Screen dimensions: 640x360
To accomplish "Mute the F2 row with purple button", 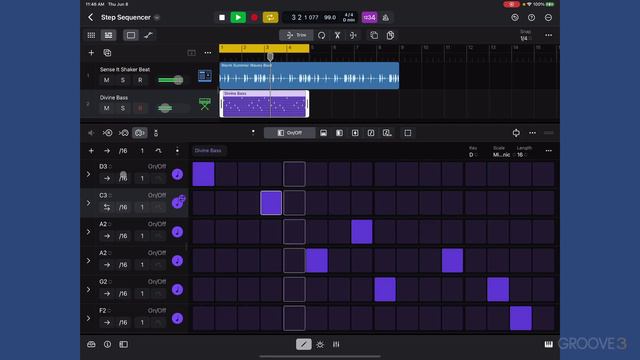I will click(x=177, y=318).
